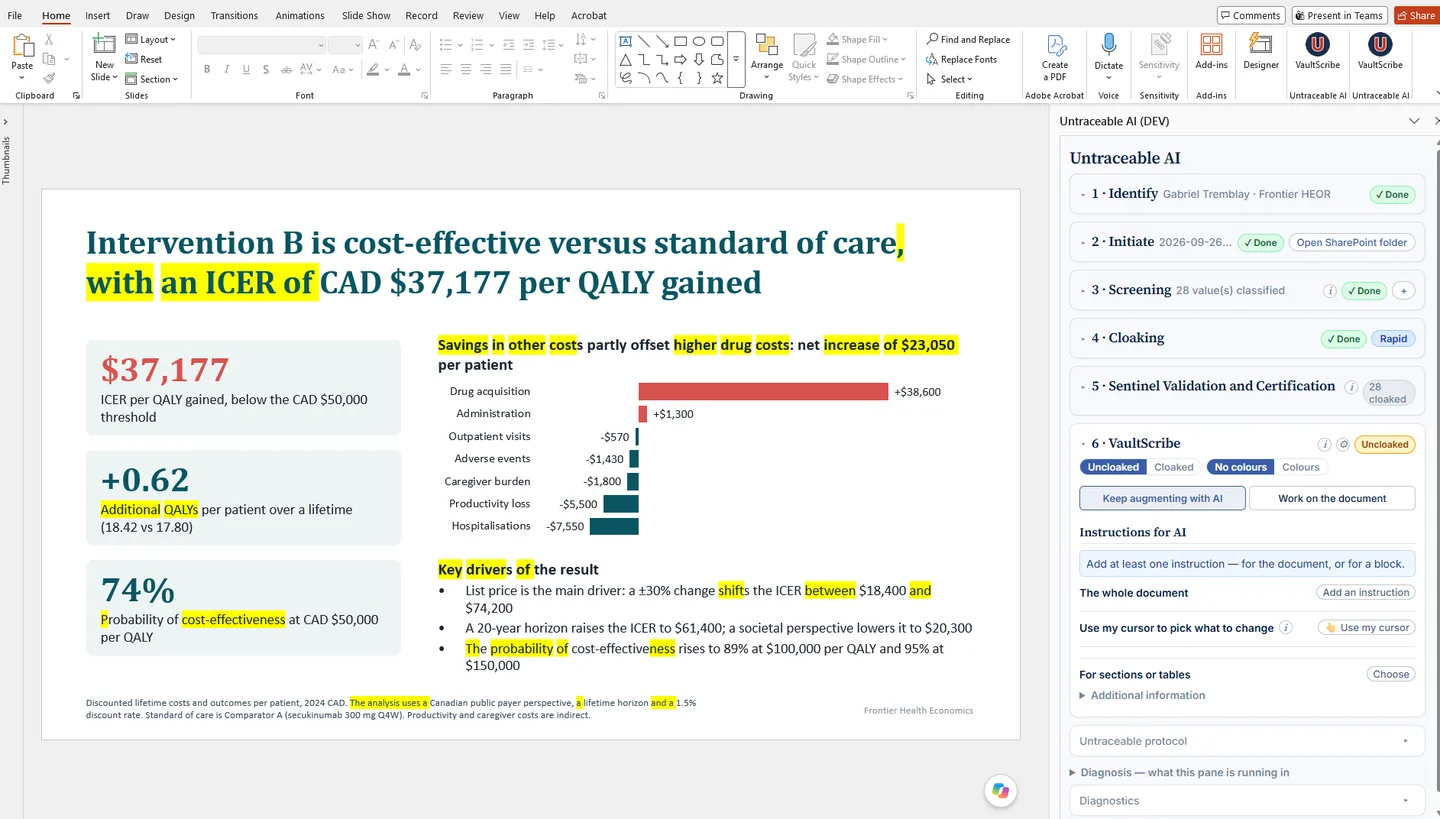Click Add an instruction button
This screenshot has height=819, width=1440.
pyautogui.click(x=1365, y=592)
